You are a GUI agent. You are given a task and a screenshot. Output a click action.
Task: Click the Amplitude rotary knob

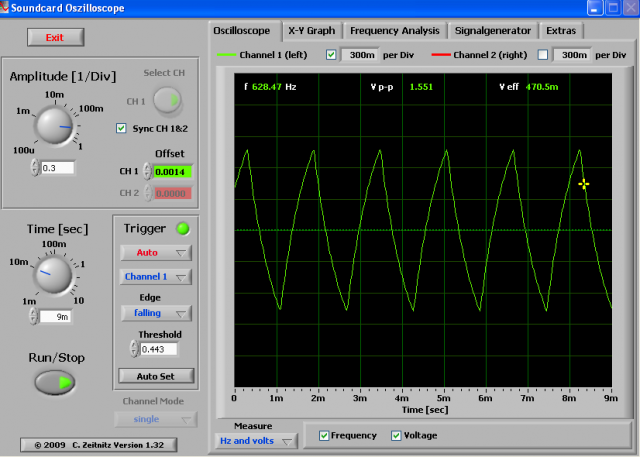click(x=54, y=126)
